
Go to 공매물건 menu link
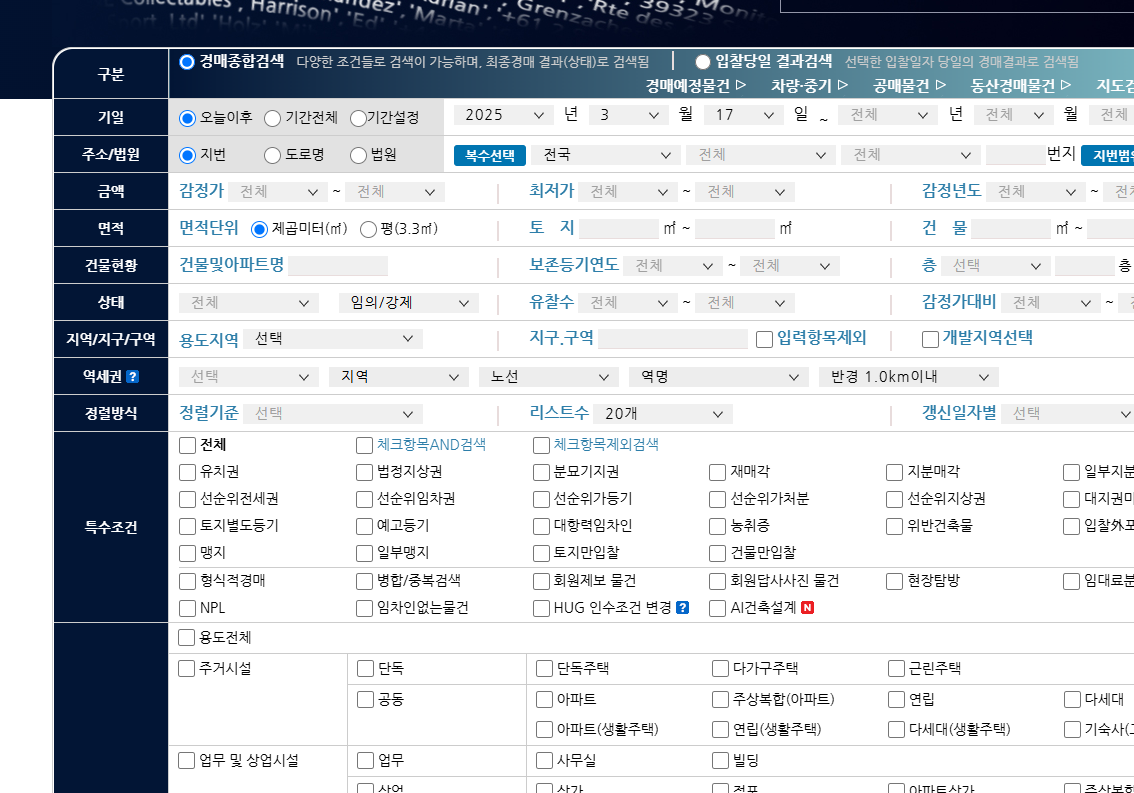[909, 86]
